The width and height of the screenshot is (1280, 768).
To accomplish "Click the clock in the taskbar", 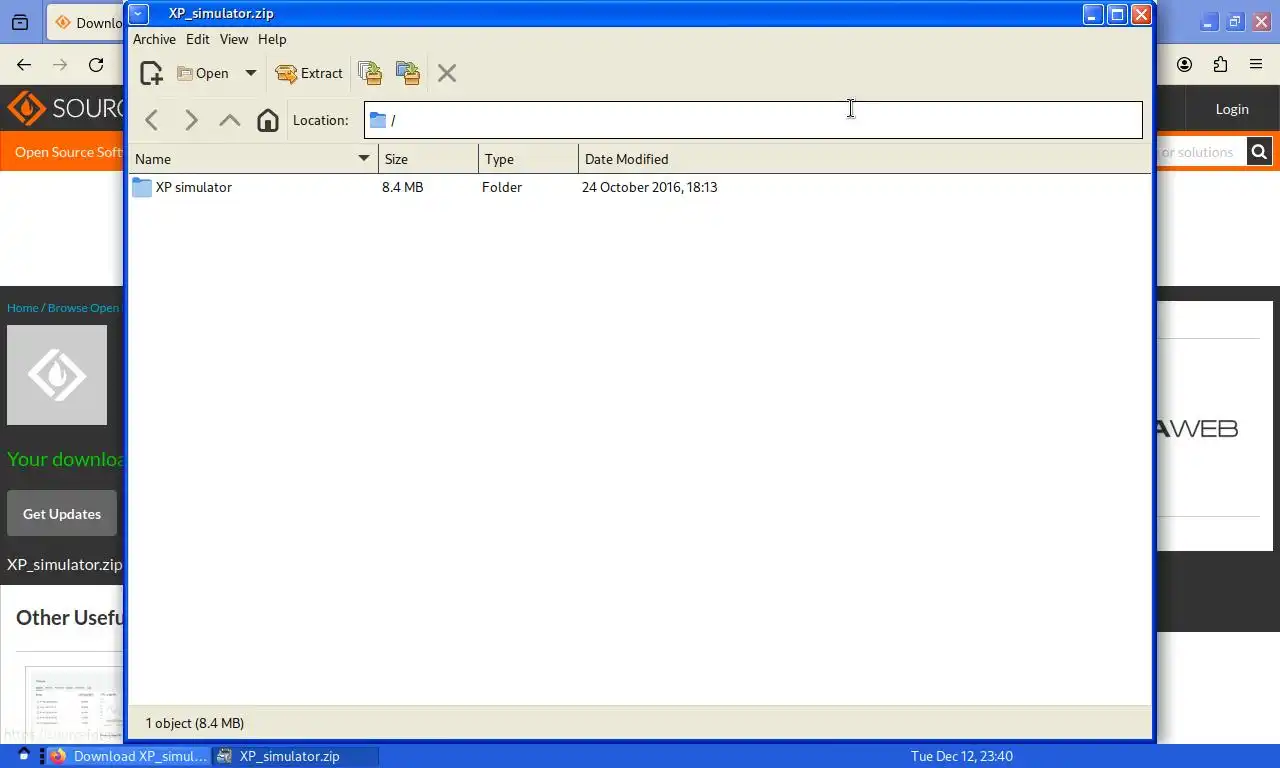I will pos(961,756).
